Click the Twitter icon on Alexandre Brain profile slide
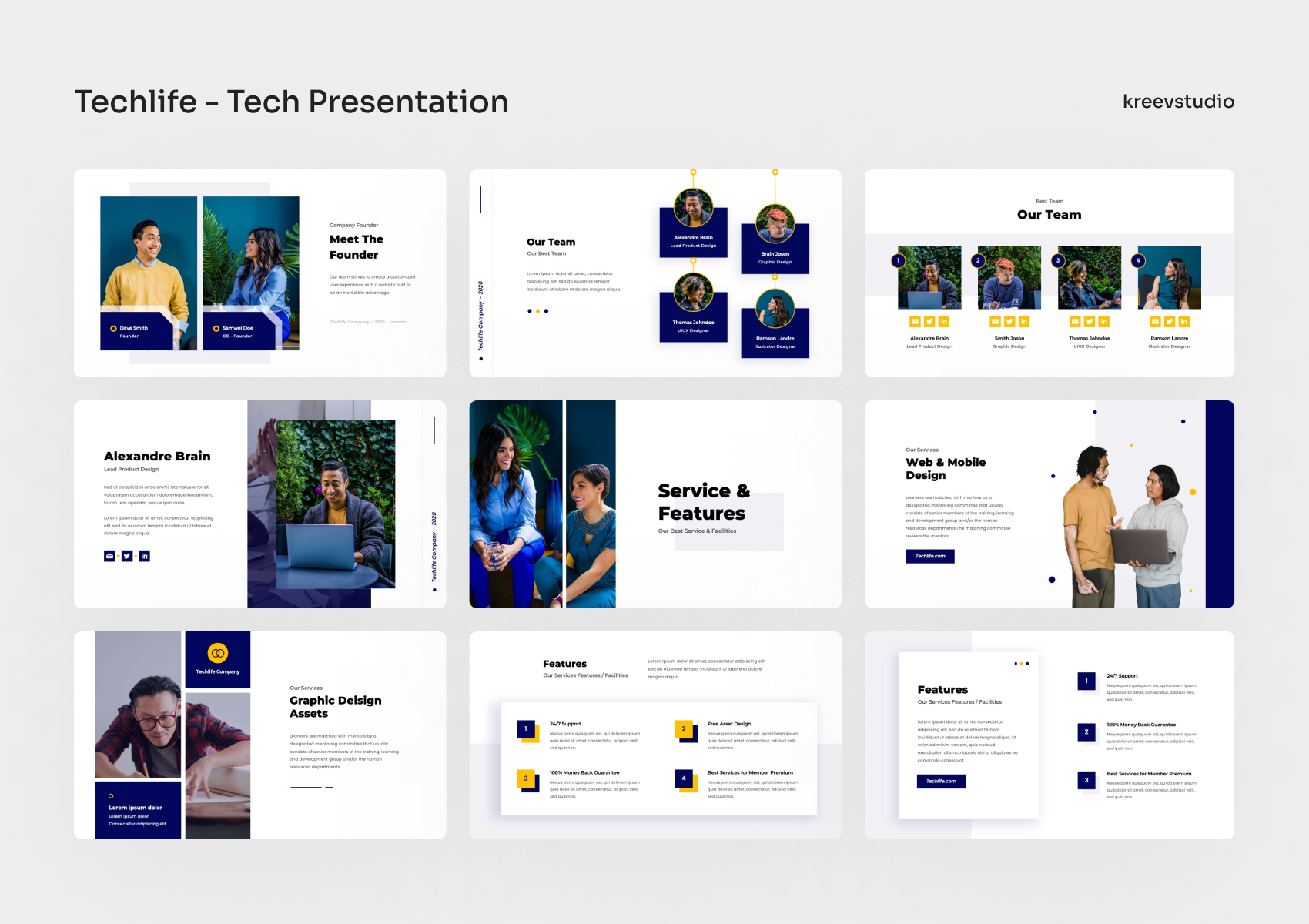The image size is (1309, 924). pos(127,556)
